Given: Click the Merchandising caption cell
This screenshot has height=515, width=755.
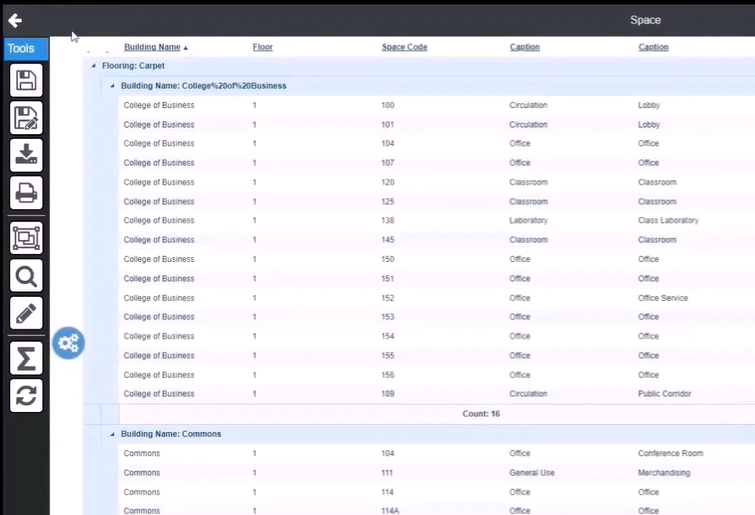Looking at the screenshot, I should click(664, 473).
